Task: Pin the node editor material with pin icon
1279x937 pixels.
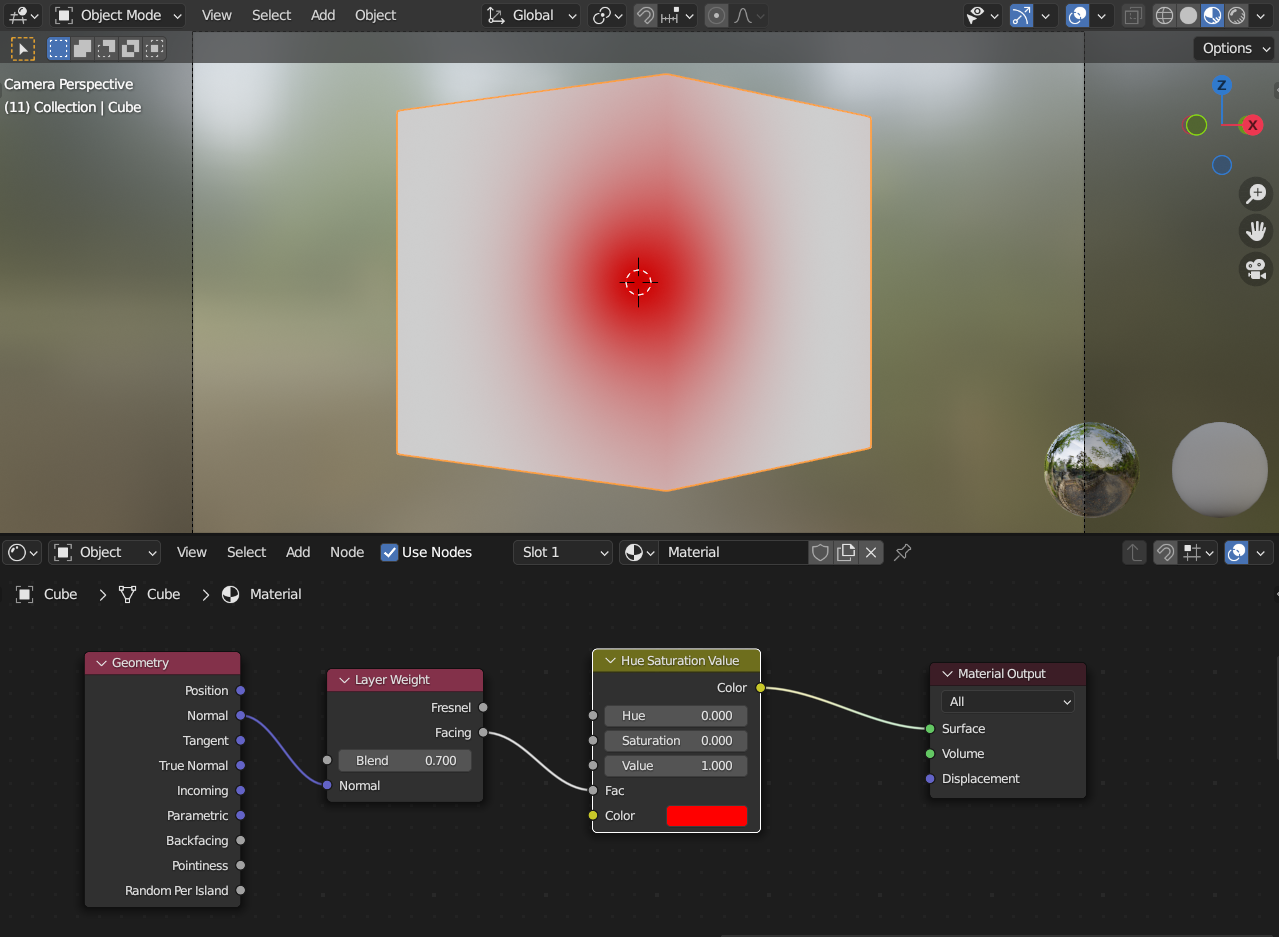Action: [x=902, y=552]
